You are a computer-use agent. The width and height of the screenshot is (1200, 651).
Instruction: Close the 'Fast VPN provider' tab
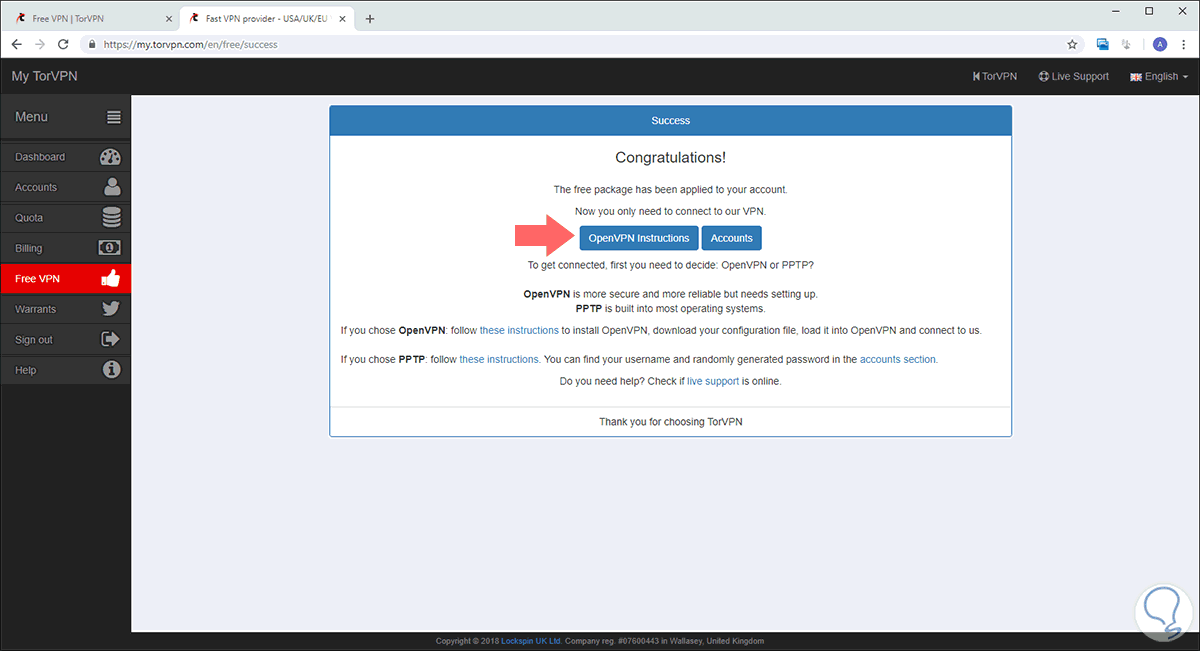pyautogui.click(x=342, y=19)
